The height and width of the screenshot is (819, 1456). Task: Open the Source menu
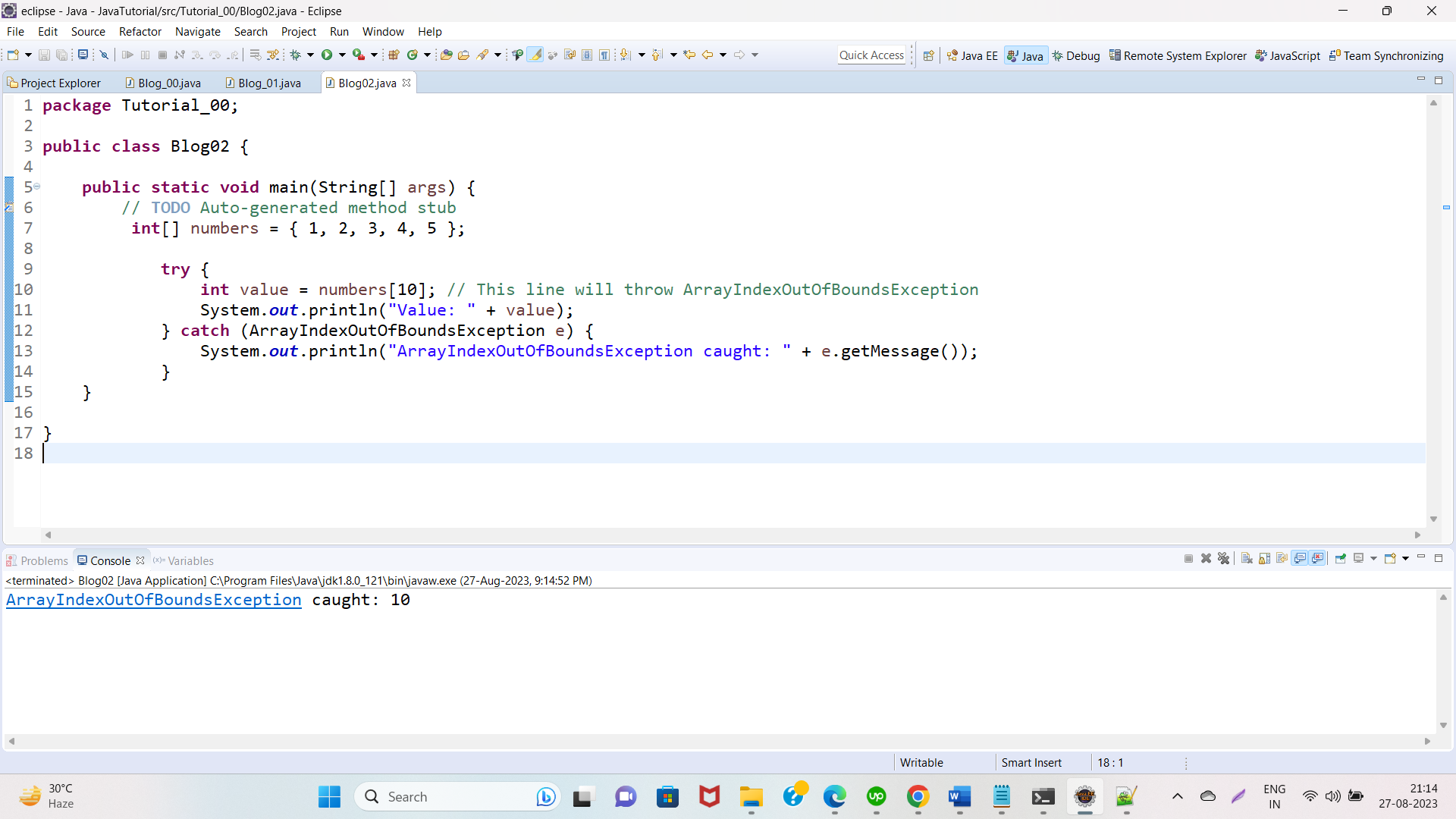pyautogui.click(x=88, y=31)
